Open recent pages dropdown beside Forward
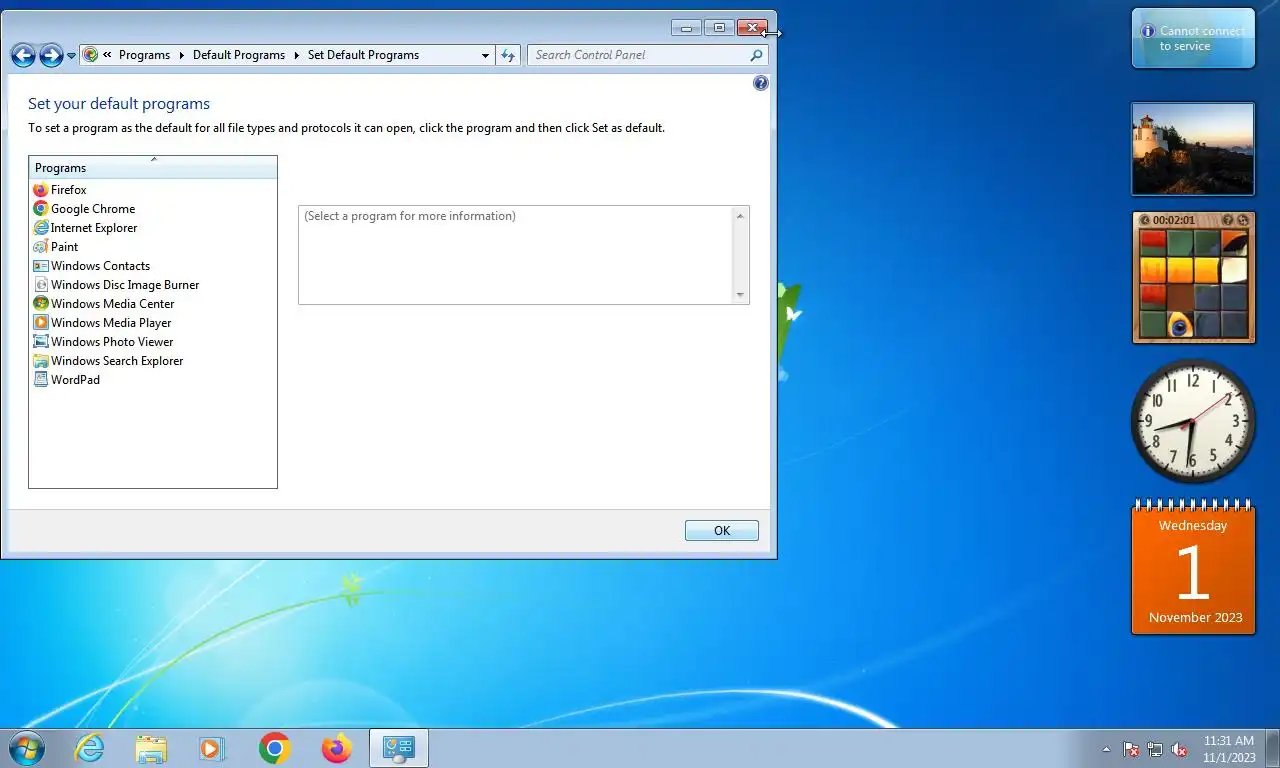The height and width of the screenshot is (768, 1280). click(x=71, y=56)
